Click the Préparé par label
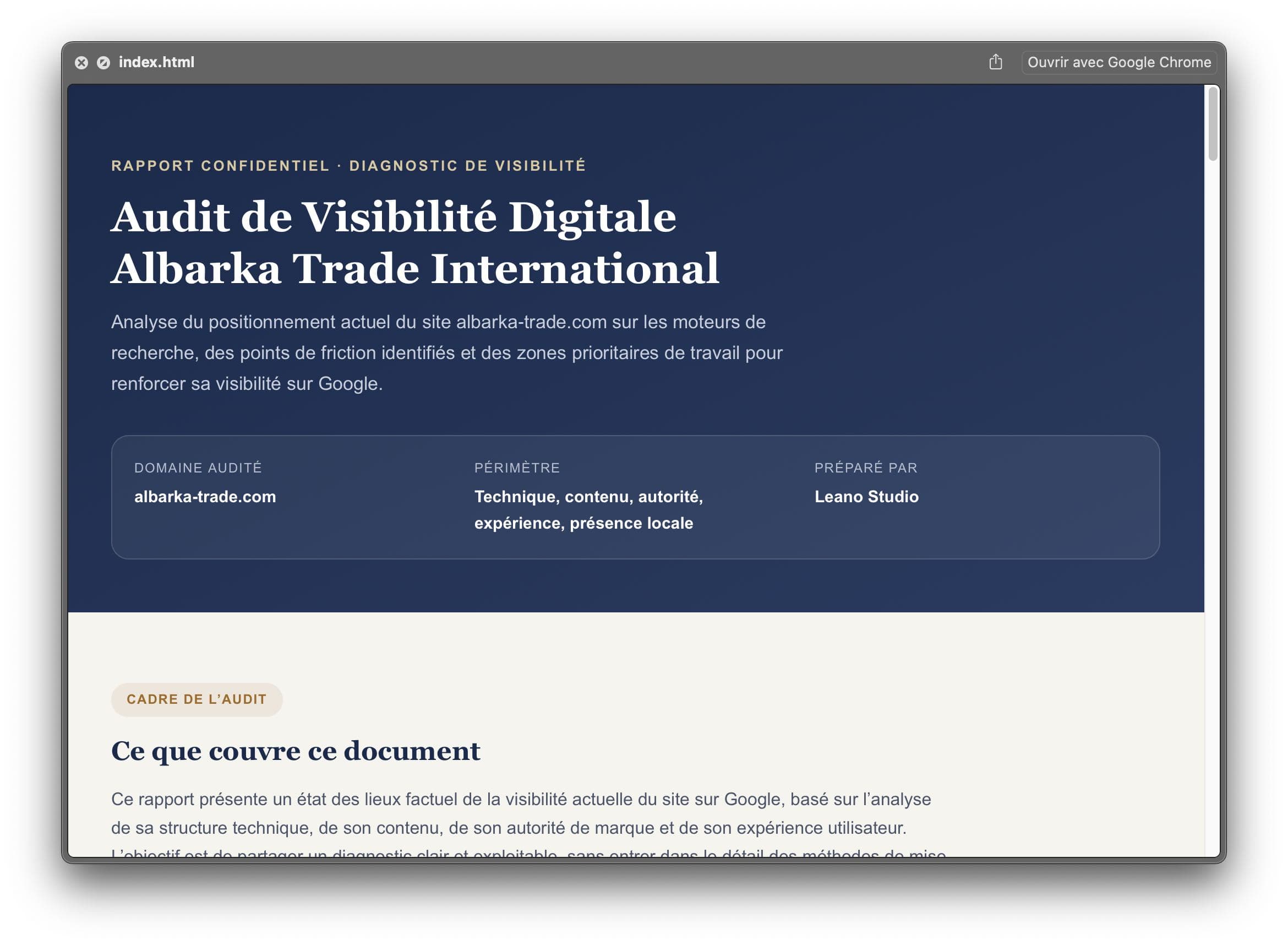This screenshot has width=1288, height=945. [866, 468]
